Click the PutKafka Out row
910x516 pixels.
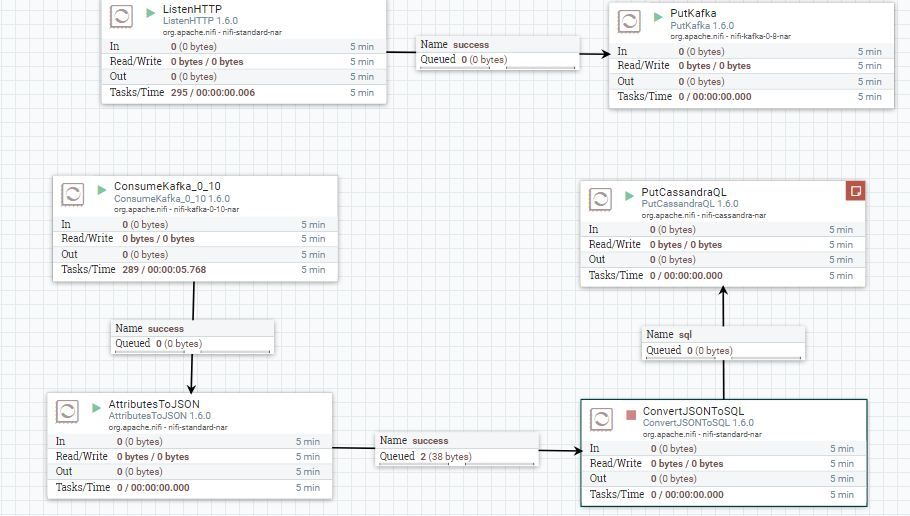pyautogui.click(x=752, y=81)
